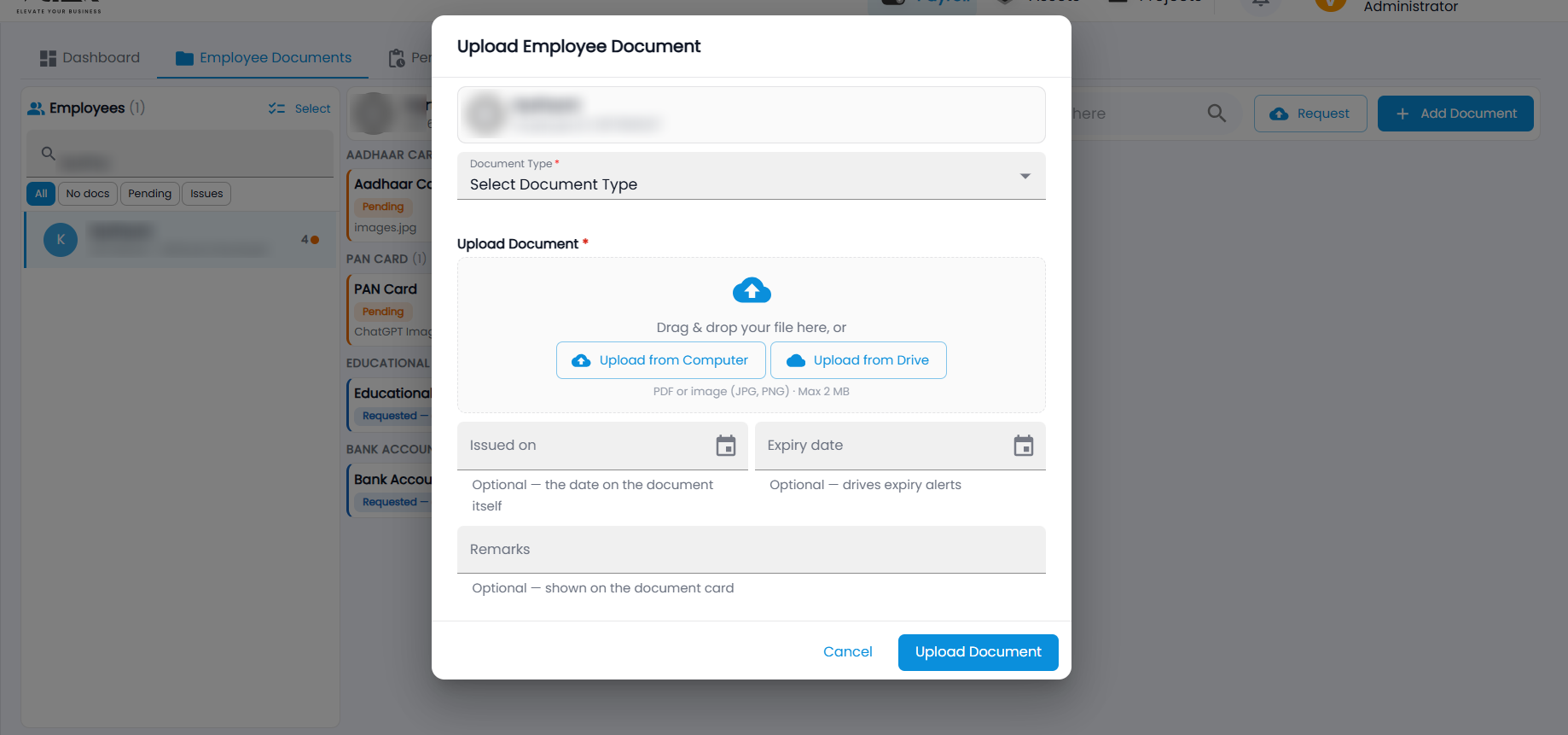Click the employee search field

(x=180, y=155)
